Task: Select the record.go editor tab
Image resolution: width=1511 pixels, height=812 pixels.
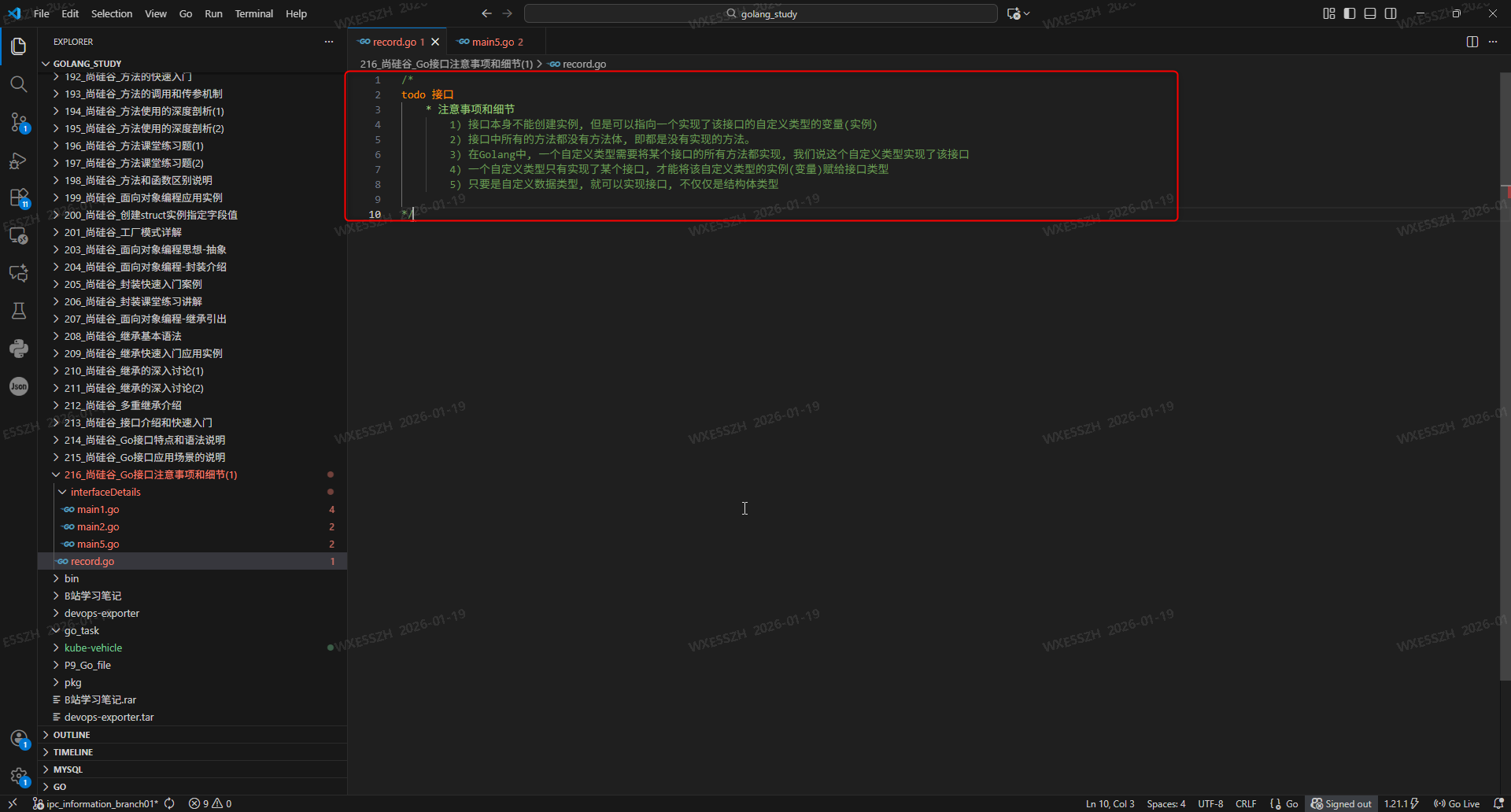Action: [x=397, y=42]
